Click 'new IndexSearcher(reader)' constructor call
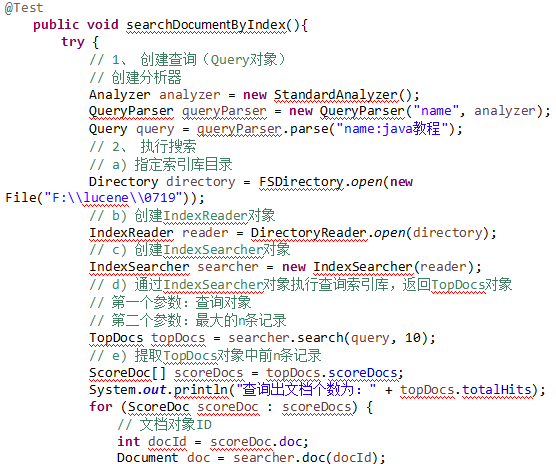Screen dimensions: 556x464 click(378, 267)
